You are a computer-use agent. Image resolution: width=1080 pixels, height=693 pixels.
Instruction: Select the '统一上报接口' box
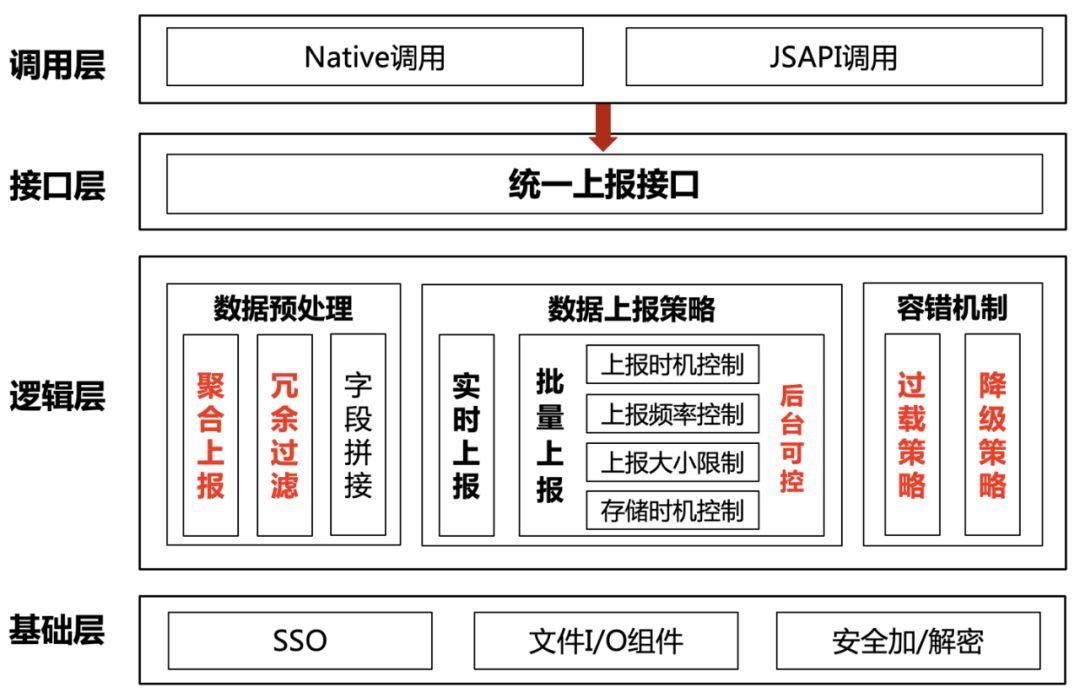tap(604, 184)
